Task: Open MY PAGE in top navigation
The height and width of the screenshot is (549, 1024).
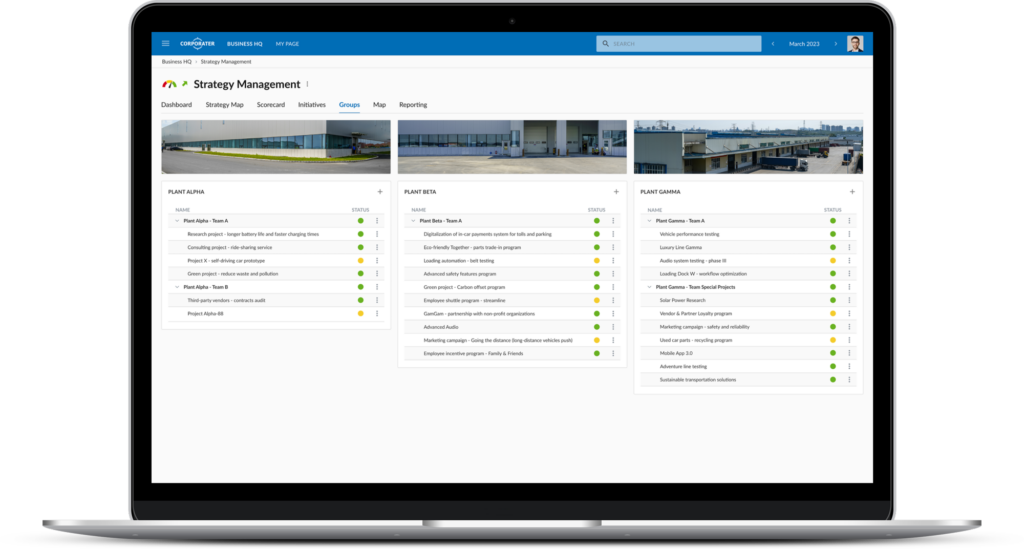Action: [287, 44]
